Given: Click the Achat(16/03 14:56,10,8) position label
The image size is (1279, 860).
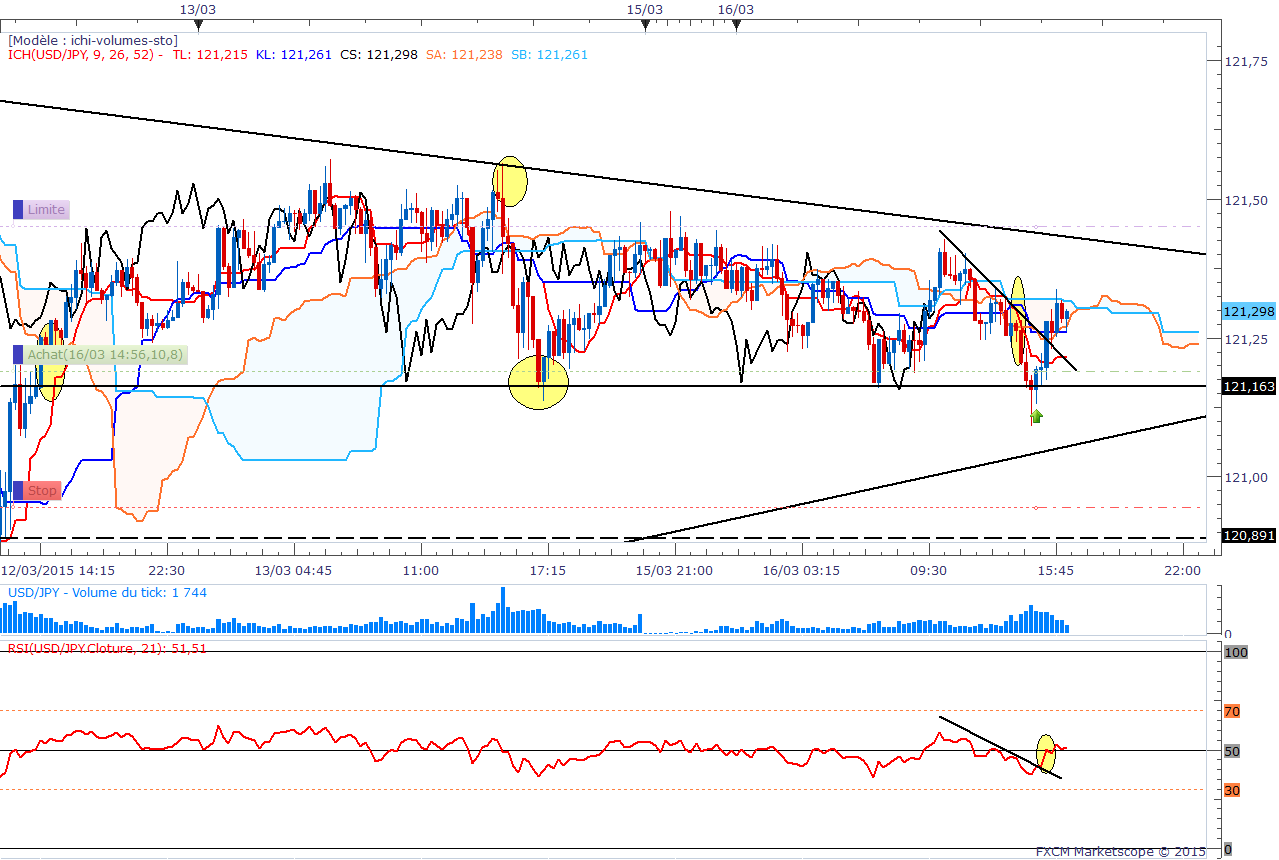Looking at the screenshot, I should coord(100,355).
